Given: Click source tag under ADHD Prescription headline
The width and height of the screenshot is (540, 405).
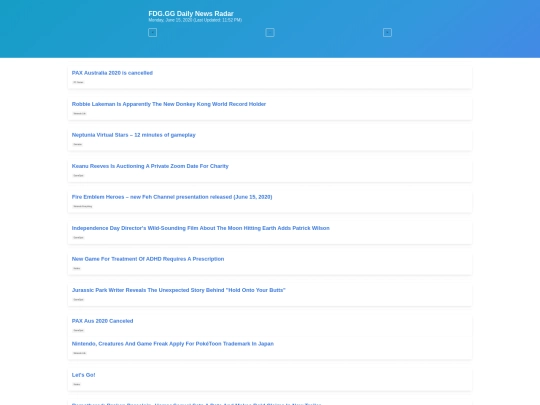Looking at the screenshot, I should point(76,268).
